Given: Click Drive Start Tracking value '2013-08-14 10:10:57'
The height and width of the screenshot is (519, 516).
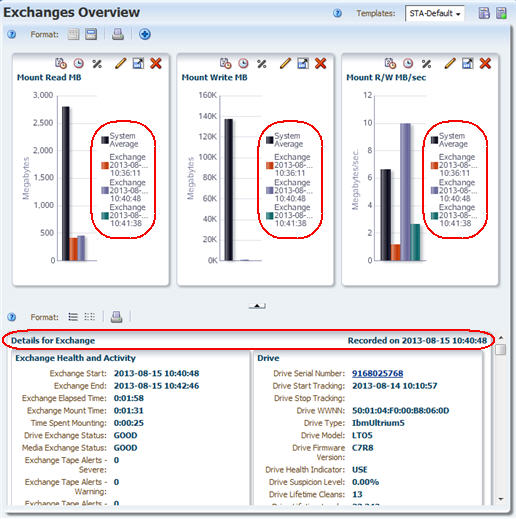Looking at the screenshot, I should click(395, 386).
